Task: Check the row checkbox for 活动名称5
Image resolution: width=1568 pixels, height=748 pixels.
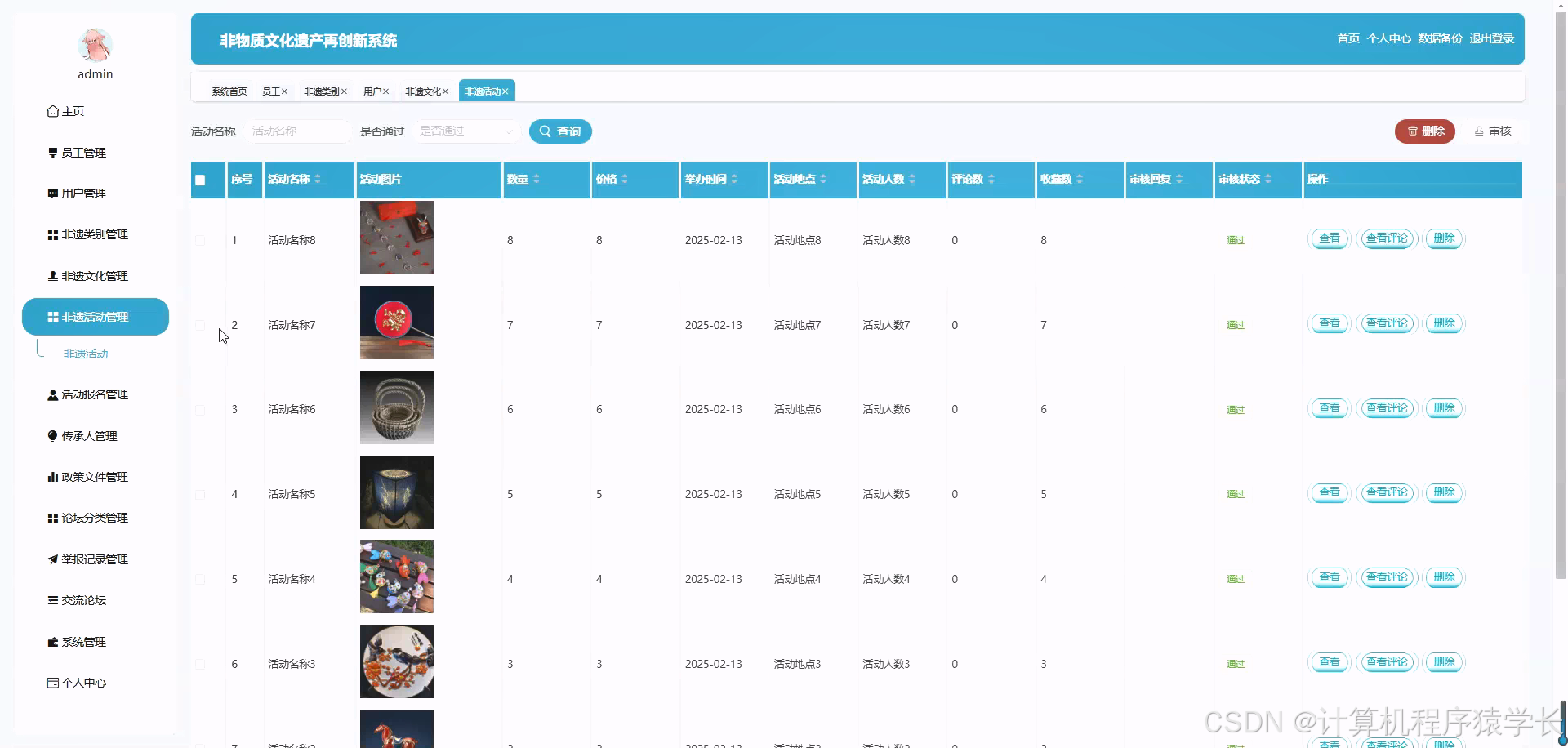Action: tap(200, 495)
